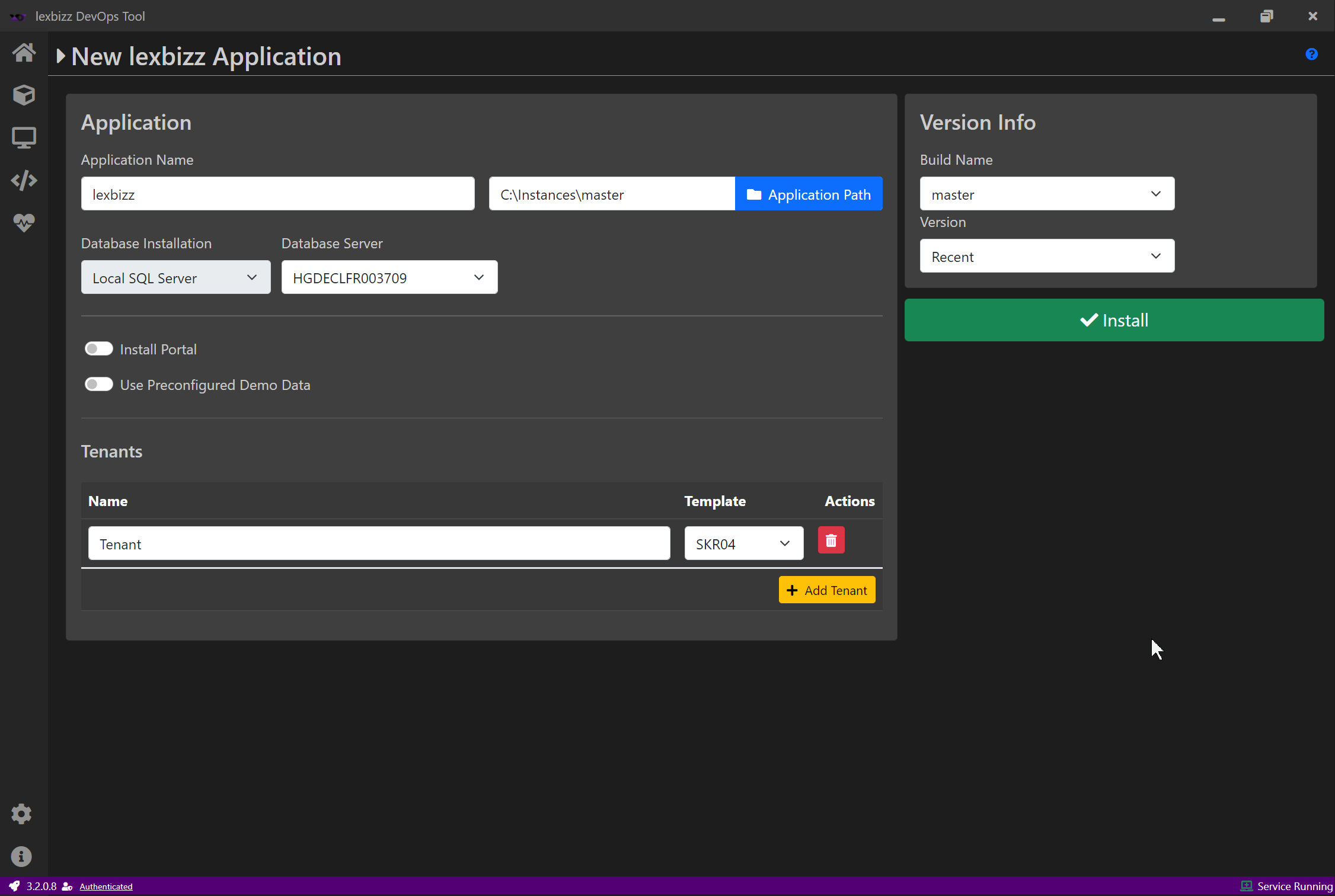Open the Database Installation dropdown
The width and height of the screenshot is (1335, 896).
(176, 277)
